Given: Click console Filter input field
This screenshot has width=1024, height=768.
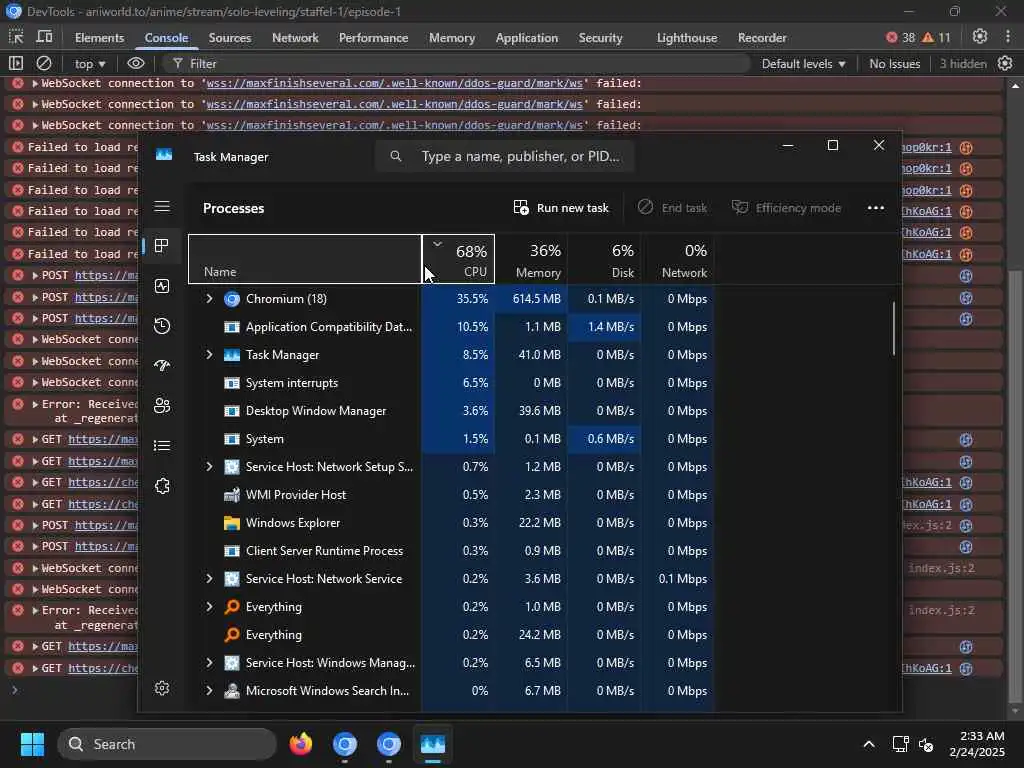Looking at the screenshot, I should pos(455,63).
